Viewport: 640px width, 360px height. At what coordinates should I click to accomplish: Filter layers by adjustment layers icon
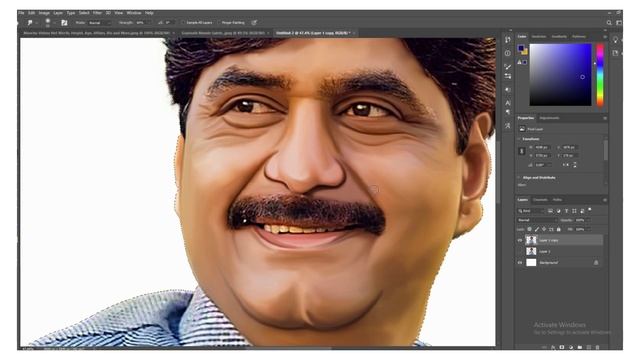pyautogui.click(x=559, y=211)
